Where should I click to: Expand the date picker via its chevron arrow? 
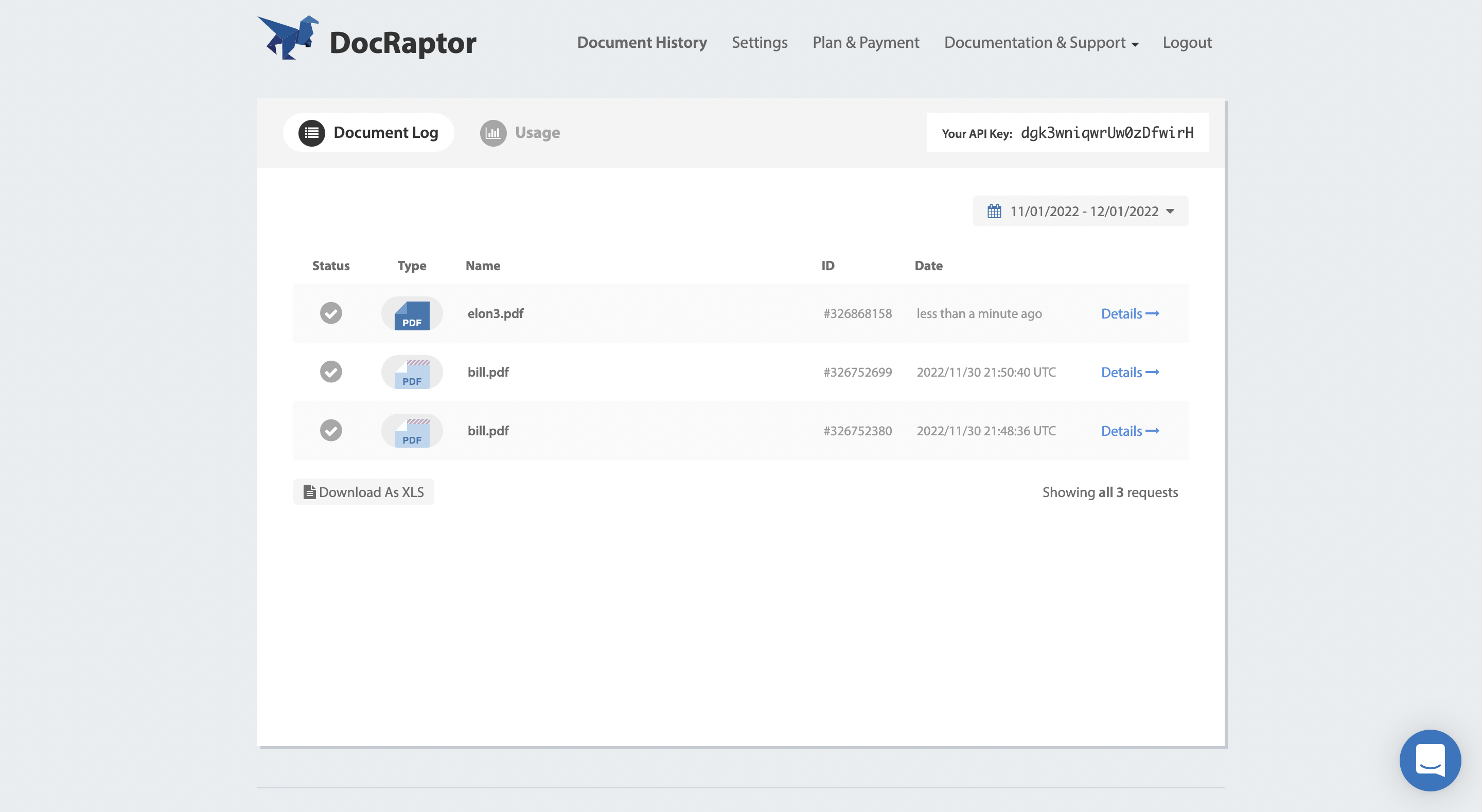point(1170,212)
